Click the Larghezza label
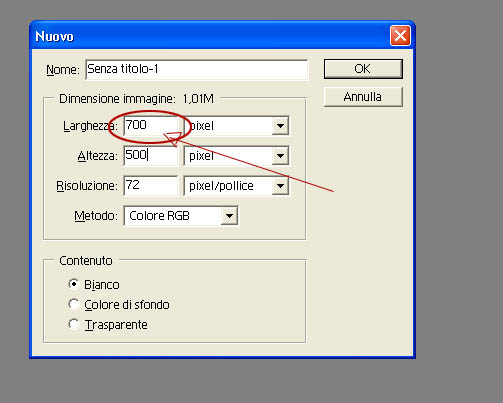The height and width of the screenshot is (403, 503). tap(90, 126)
